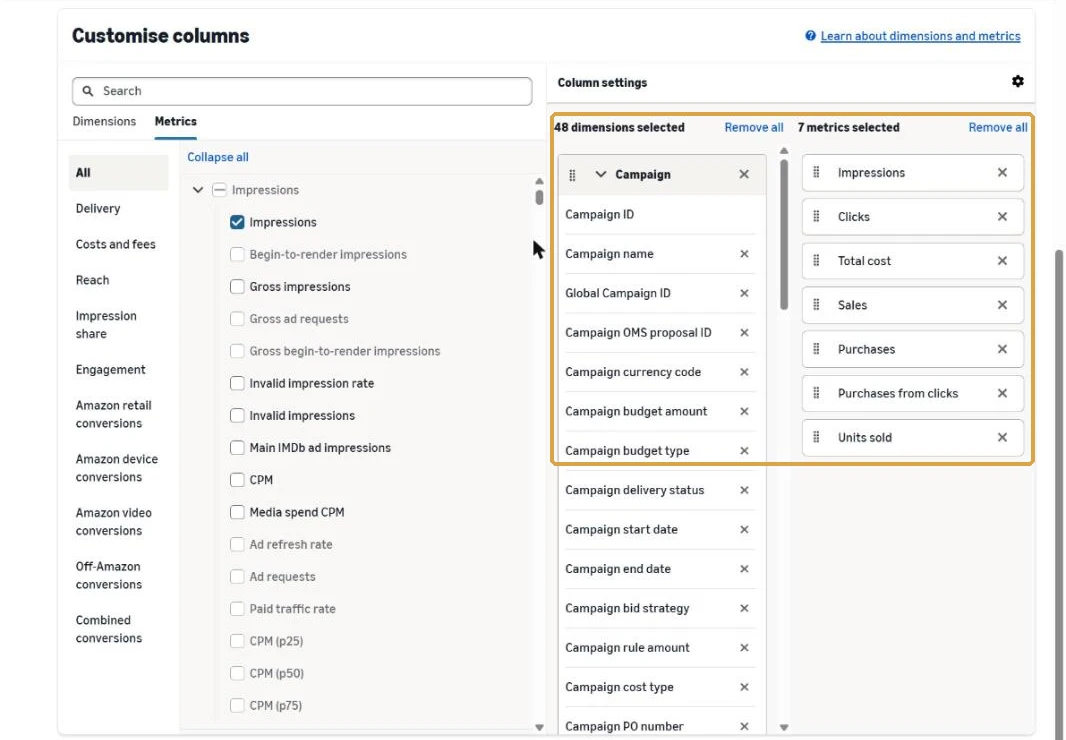Click drag handle of Clicks metric

[816, 216]
